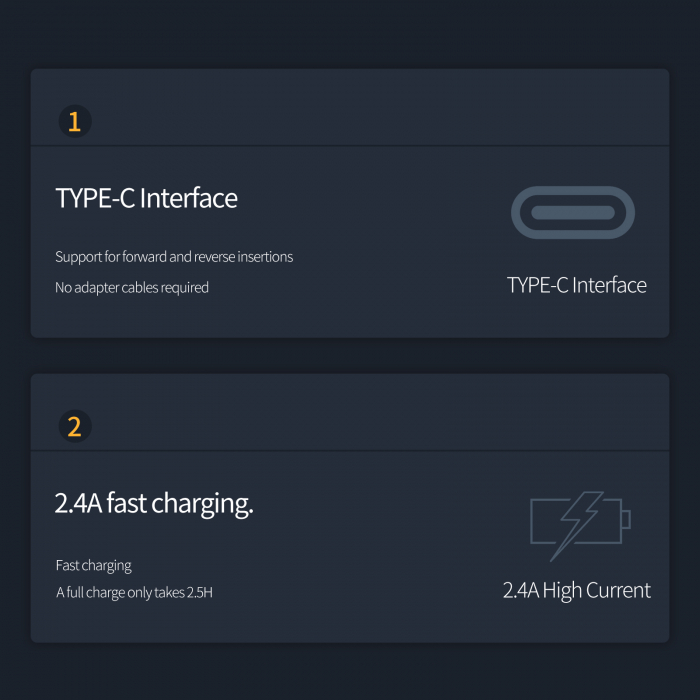Click the second card header strip
Image resolution: width=700 pixels, height=700 pixels.
(x=350, y=412)
